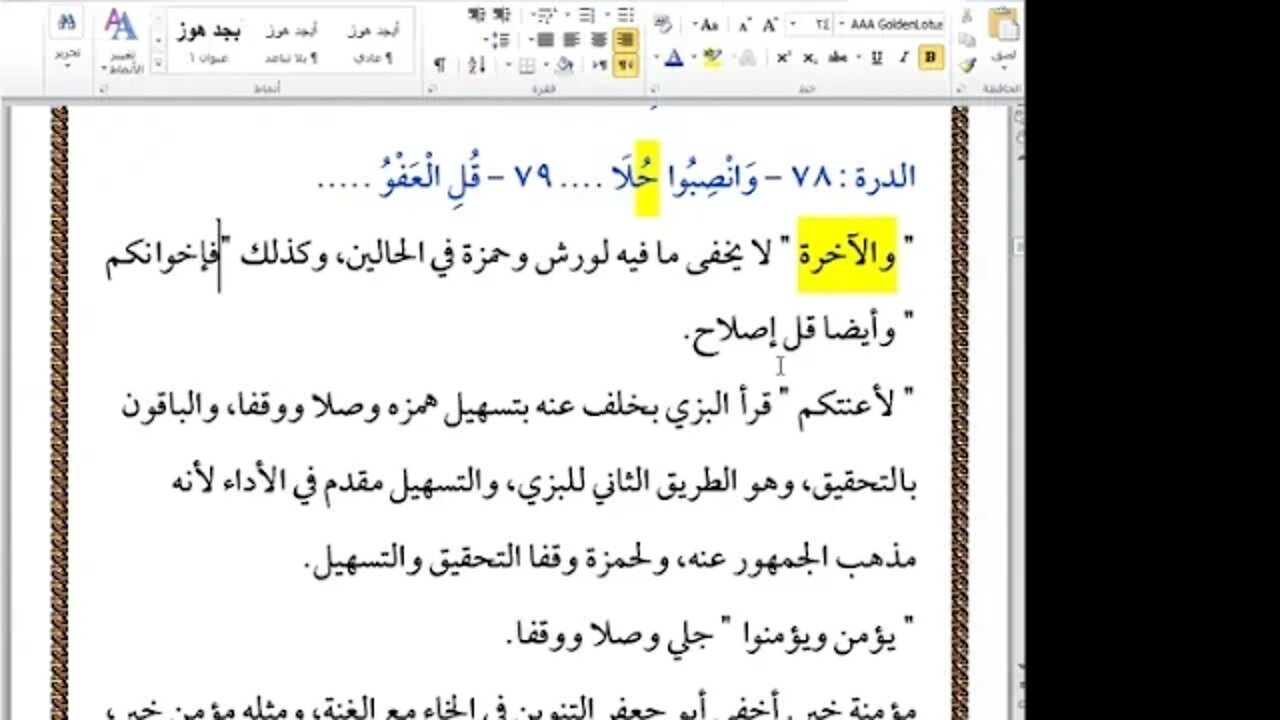The image size is (1280, 720).
Task: Apply the blue A font color
Action: (674, 57)
